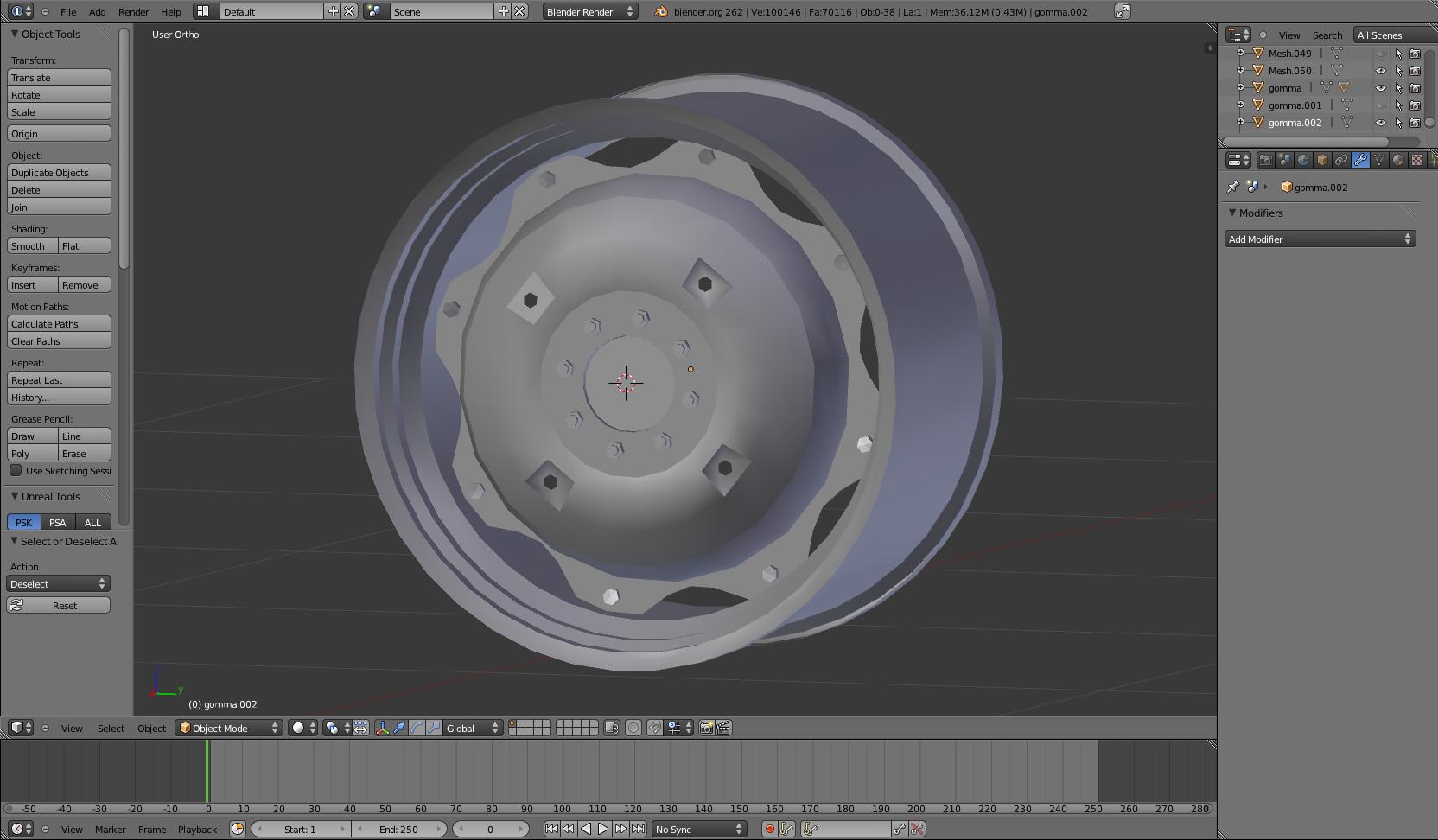Click the insert keyframe key icon
Image resolution: width=1438 pixels, height=840 pixels.
point(900,829)
